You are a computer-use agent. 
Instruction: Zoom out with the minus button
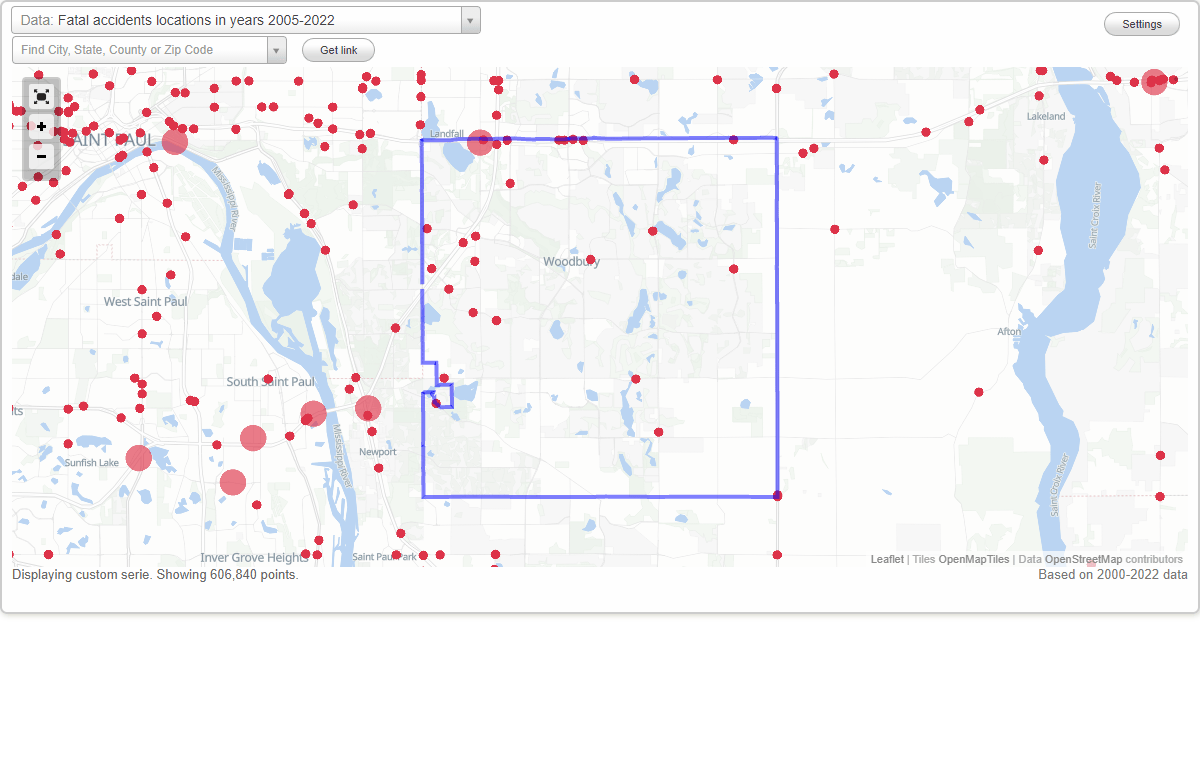tap(41, 155)
